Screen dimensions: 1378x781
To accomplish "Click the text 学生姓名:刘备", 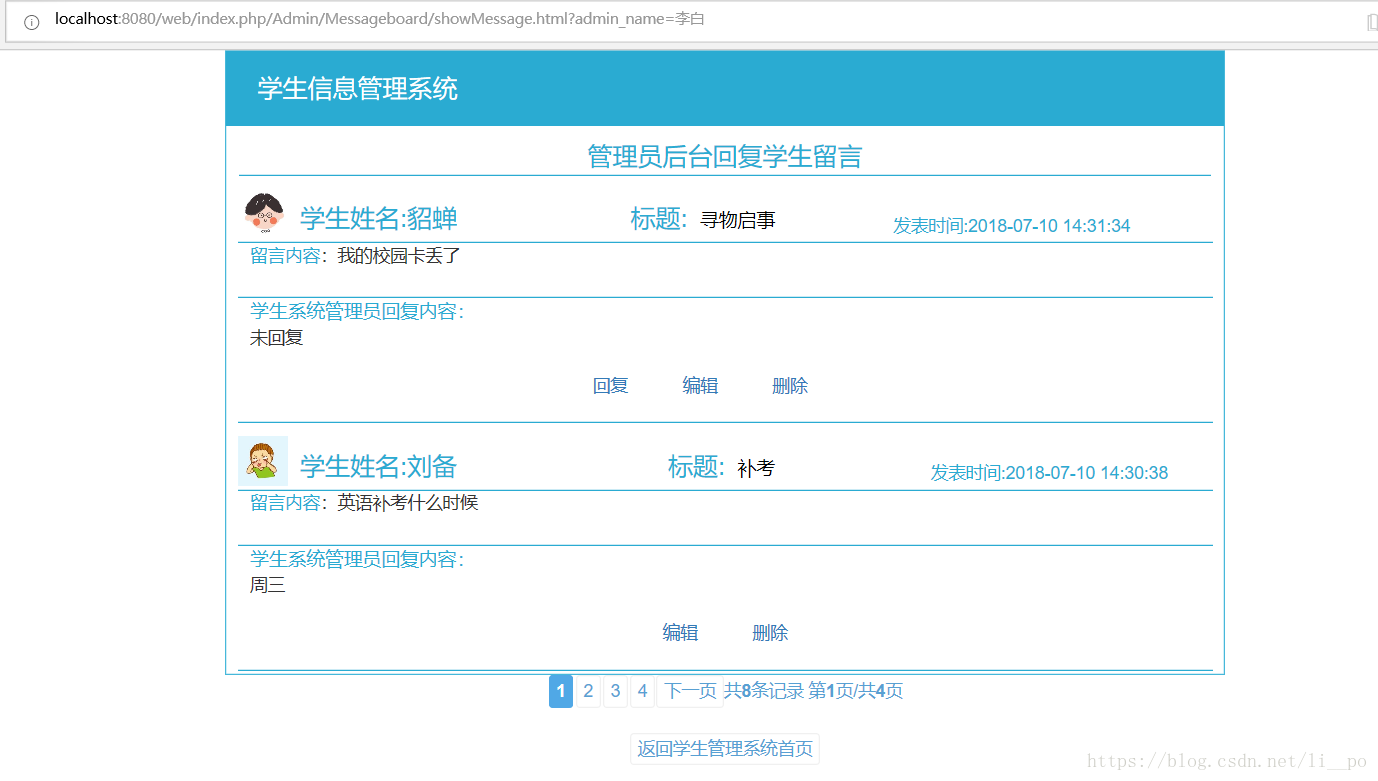I will pyautogui.click(x=379, y=466).
